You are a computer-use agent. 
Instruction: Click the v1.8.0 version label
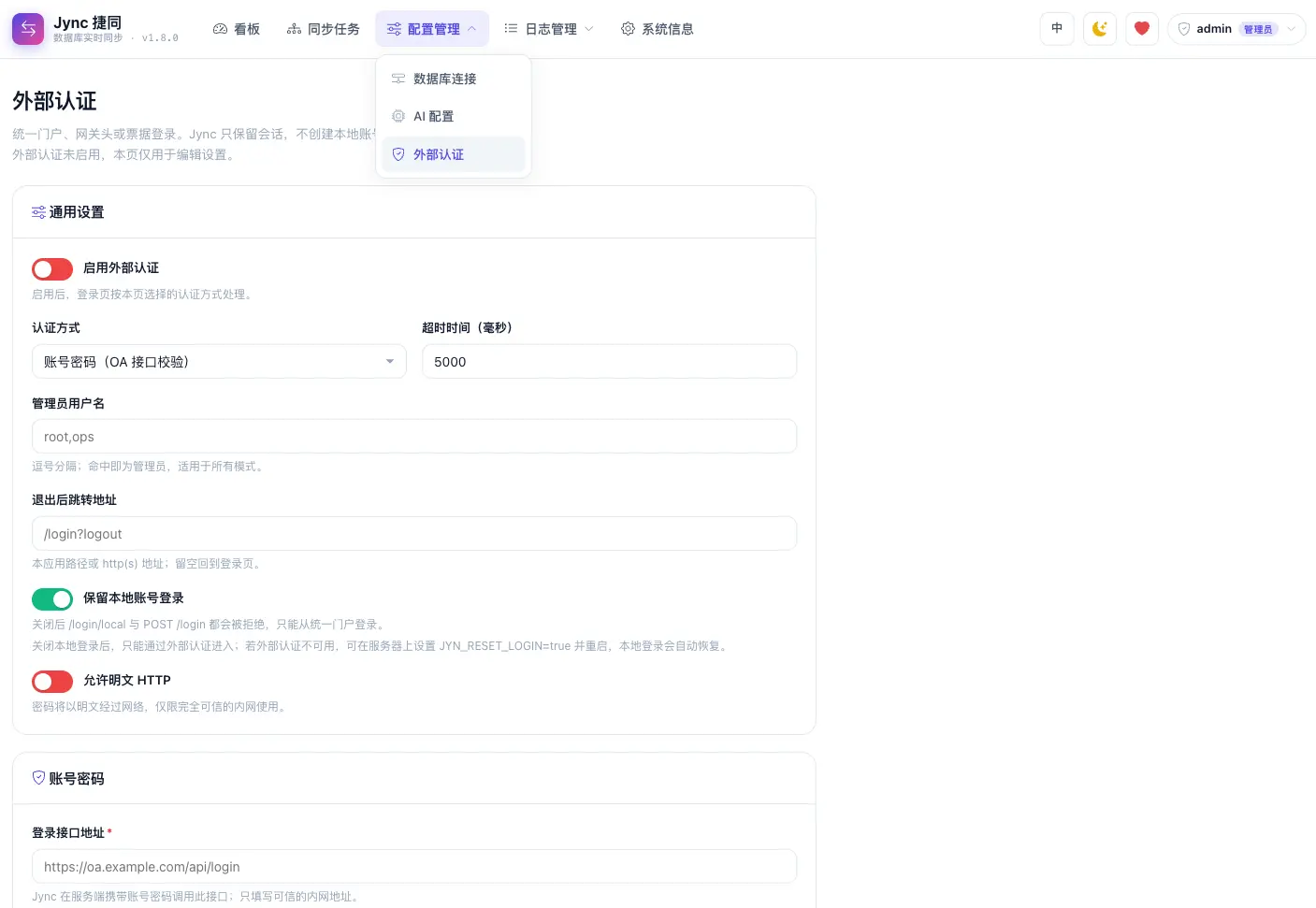(160, 38)
